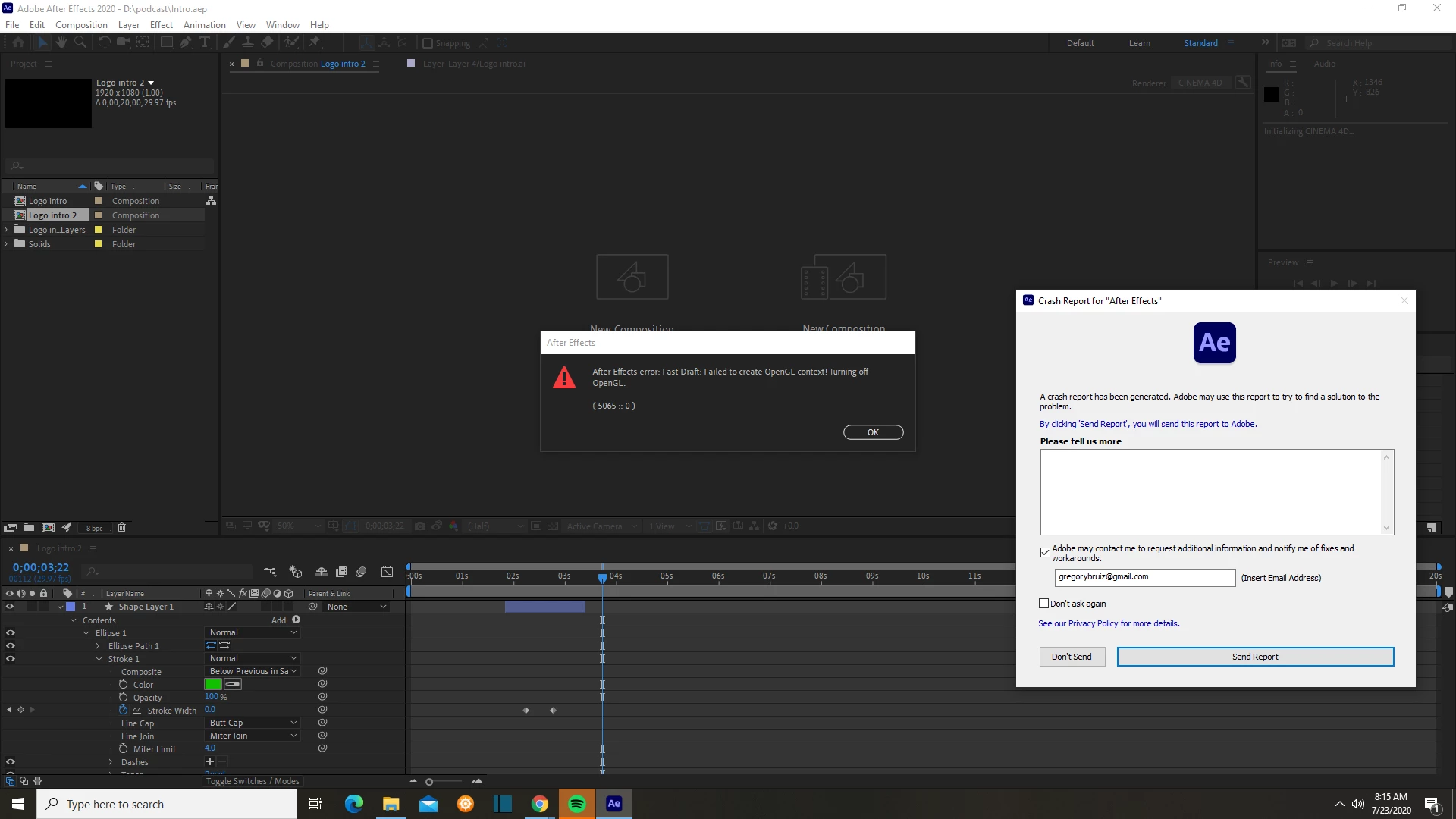Uncheck Adobe may contact me checkbox
The height and width of the screenshot is (819, 1456).
point(1045,552)
